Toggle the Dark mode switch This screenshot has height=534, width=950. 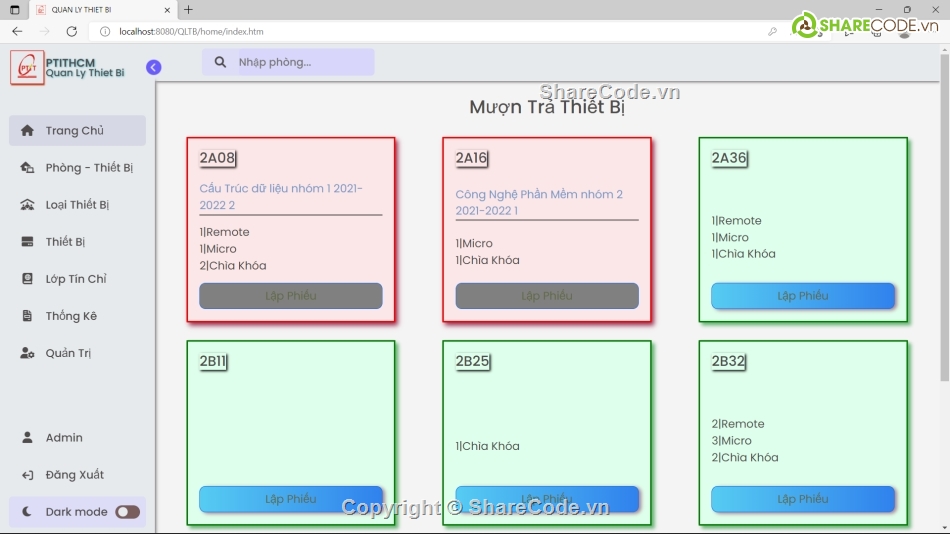[127, 512]
